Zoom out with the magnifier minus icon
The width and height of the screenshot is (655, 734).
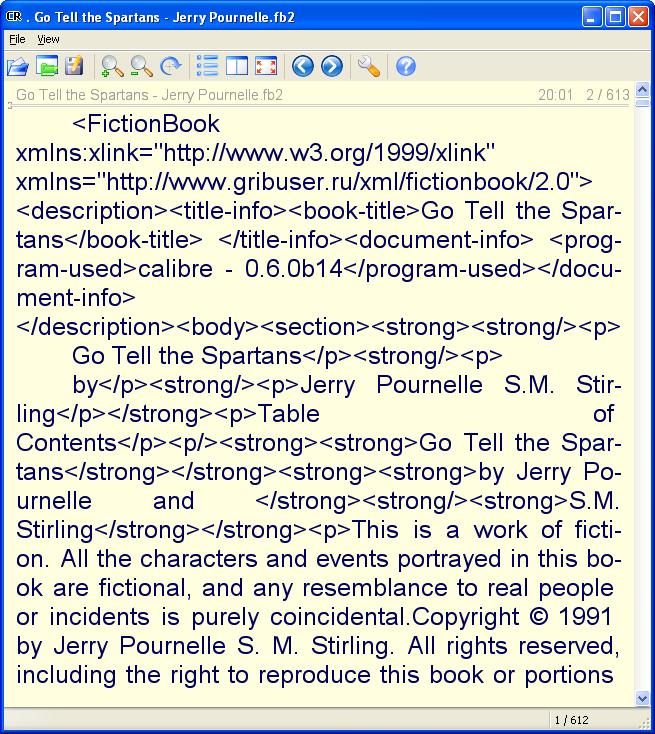141,66
